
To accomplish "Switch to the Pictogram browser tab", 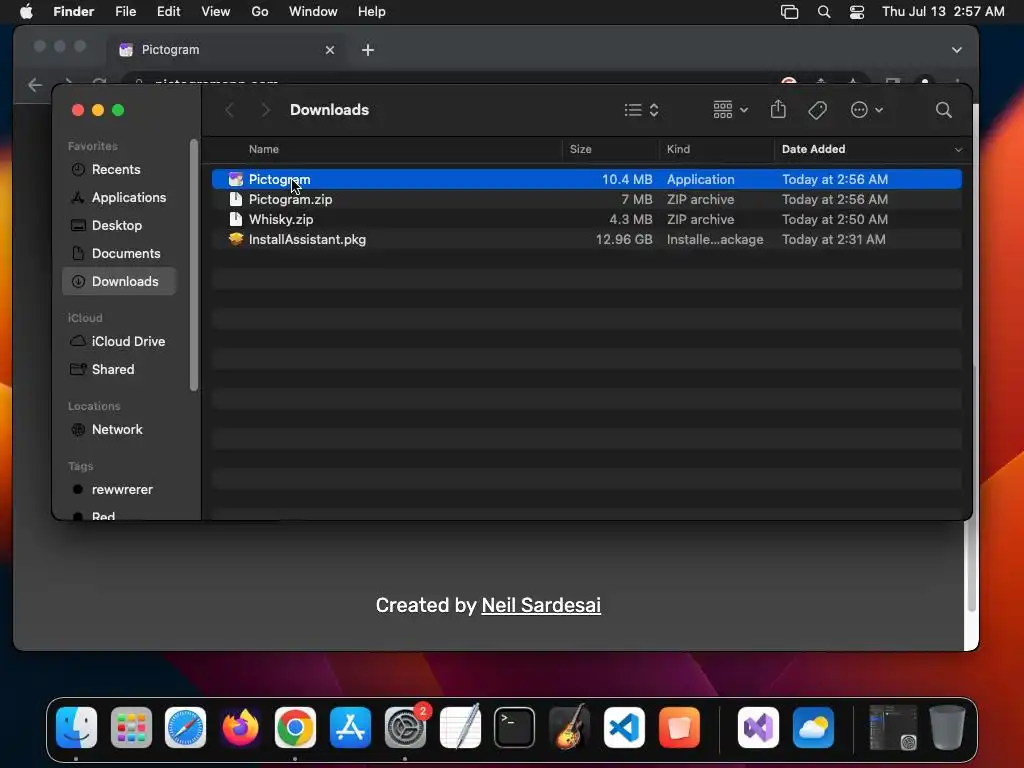I will (227, 50).
